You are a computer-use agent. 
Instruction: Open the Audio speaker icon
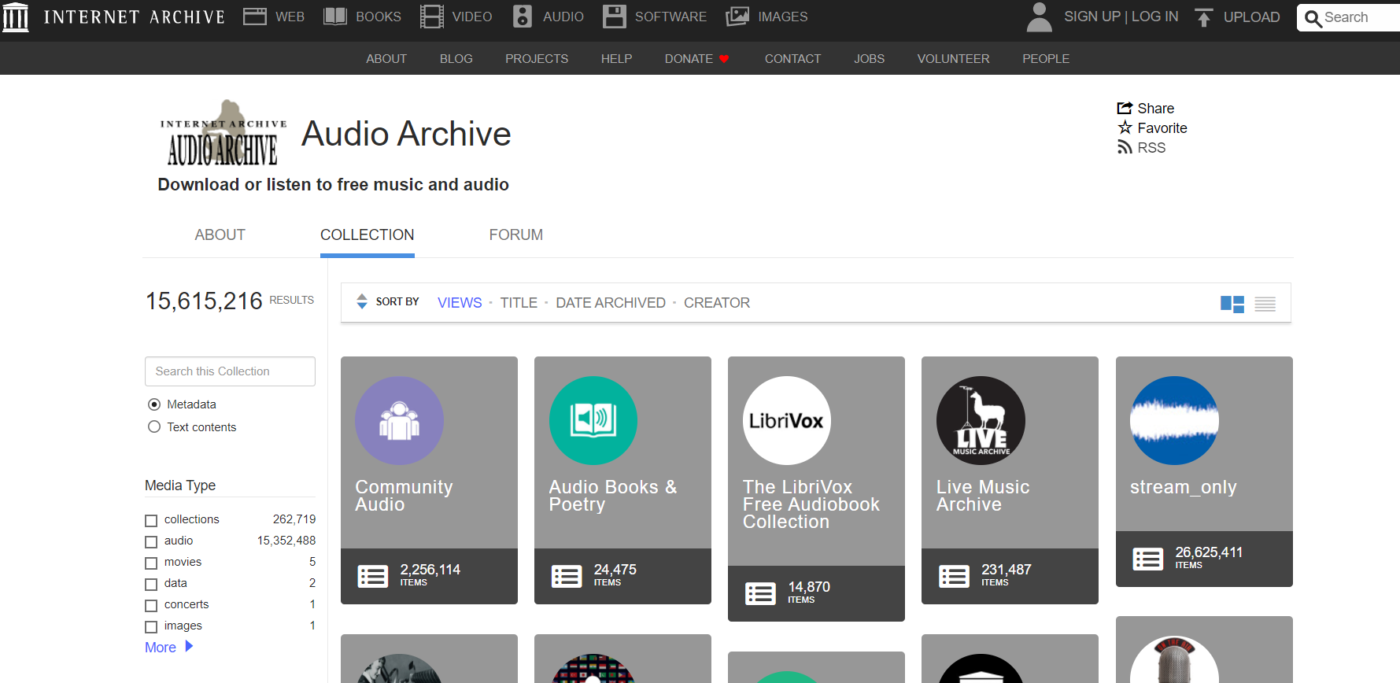point(523,17)
